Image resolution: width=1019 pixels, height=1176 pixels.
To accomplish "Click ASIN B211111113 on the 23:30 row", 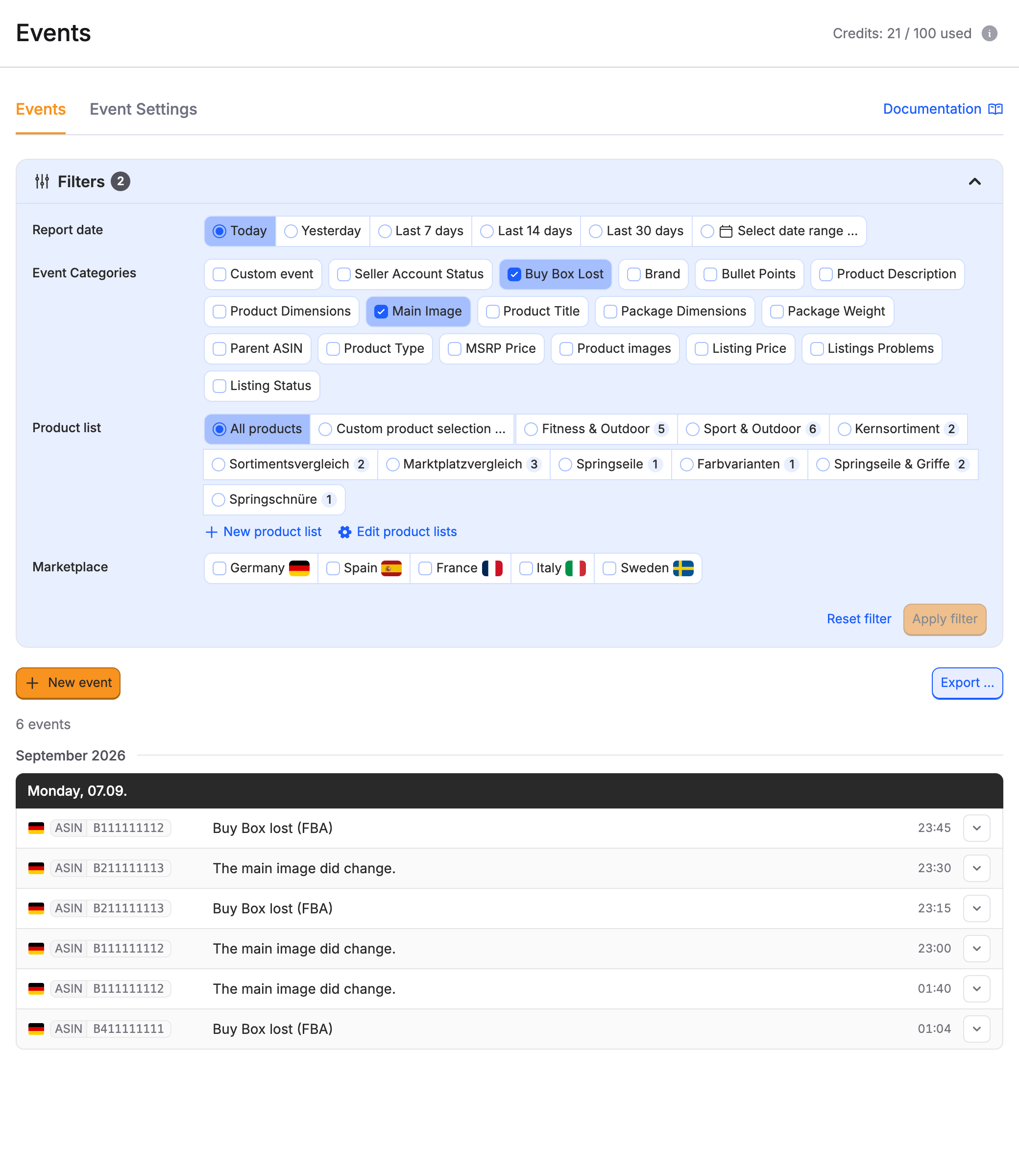I will 111,868.
